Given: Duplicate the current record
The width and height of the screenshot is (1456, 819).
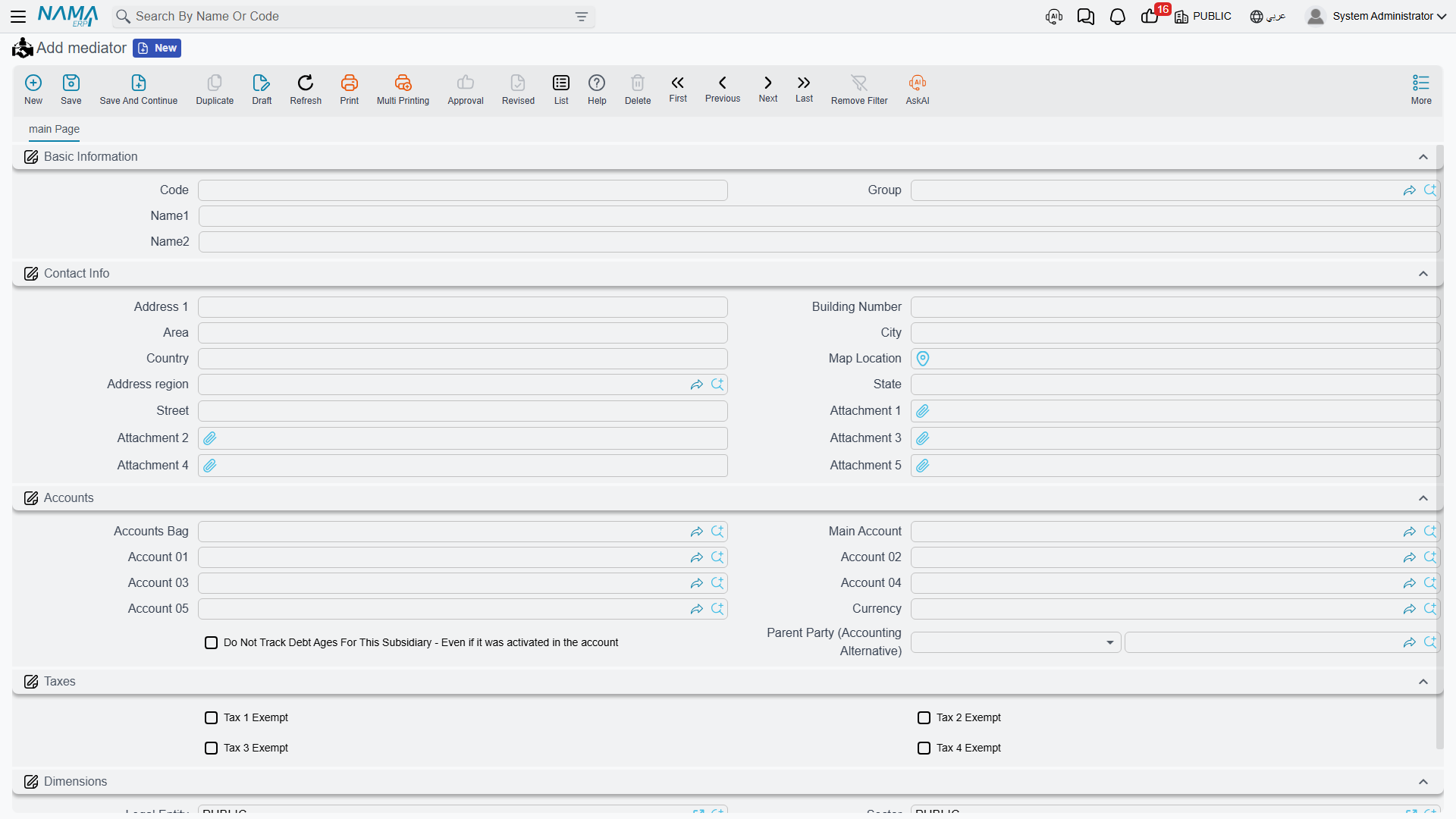Looking at the screenshot, I should (215, 89).
